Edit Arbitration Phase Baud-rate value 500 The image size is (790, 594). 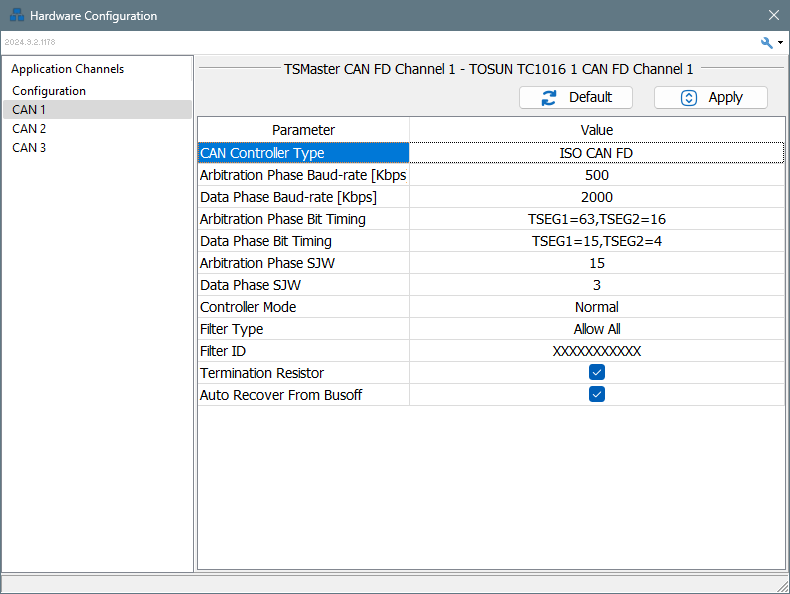click(x=597, y=175)
